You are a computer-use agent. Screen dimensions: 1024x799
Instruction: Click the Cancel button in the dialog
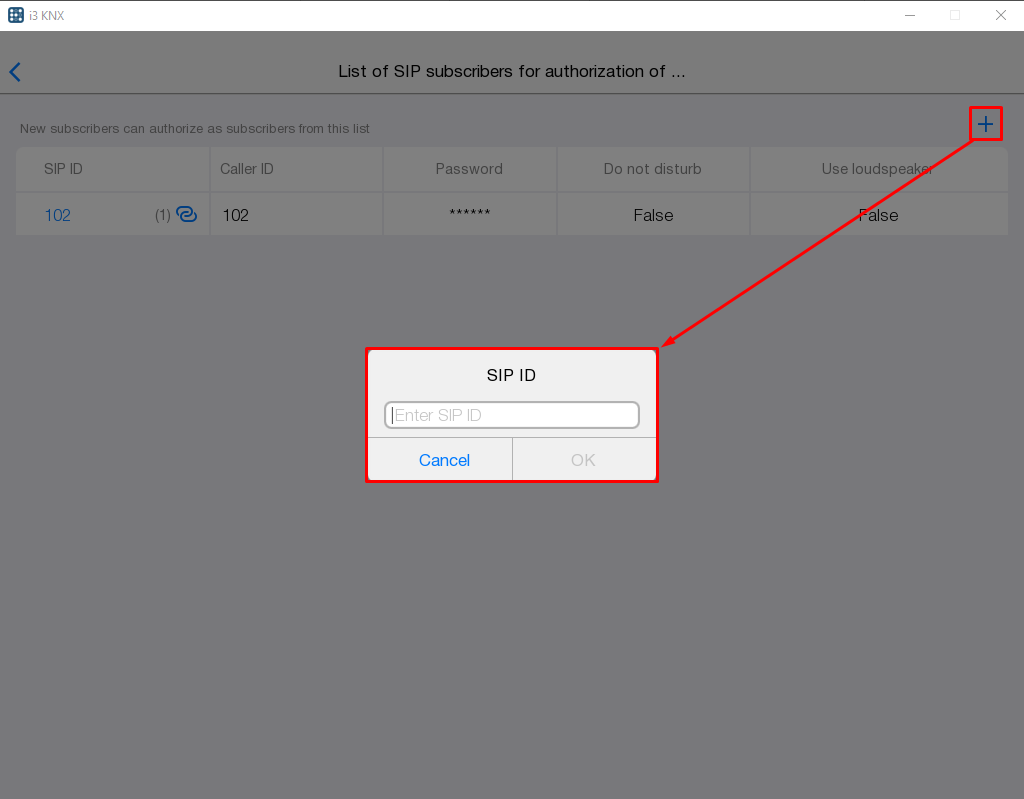click(x=444, y=460)
